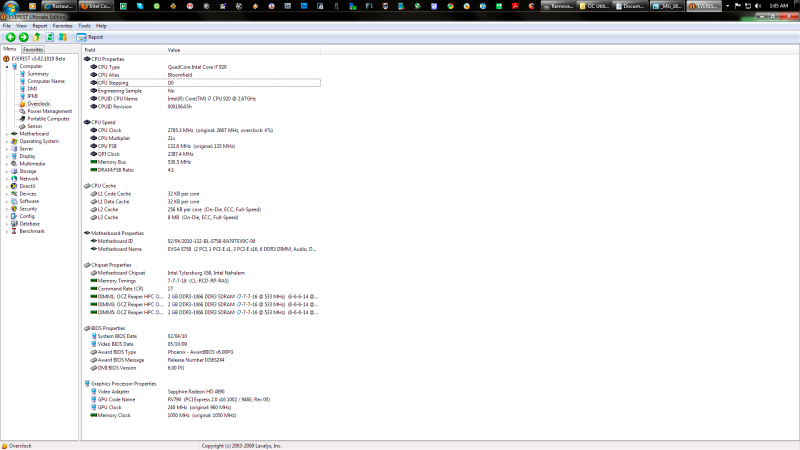Click the Security shield icon

tap(14, 209)
